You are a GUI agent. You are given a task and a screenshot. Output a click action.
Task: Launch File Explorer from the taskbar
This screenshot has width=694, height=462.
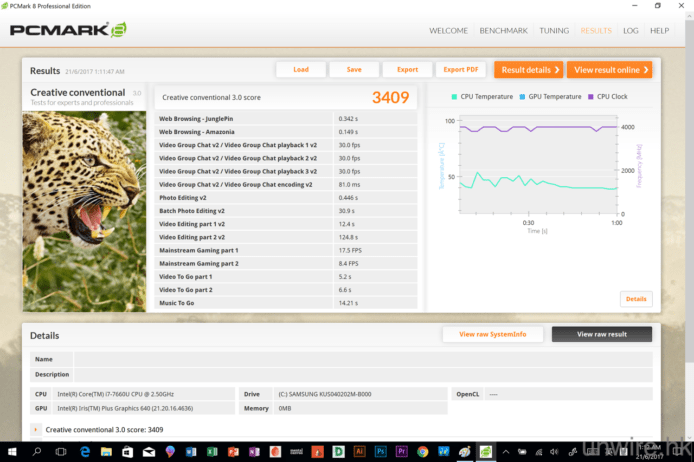coord(109,452)
